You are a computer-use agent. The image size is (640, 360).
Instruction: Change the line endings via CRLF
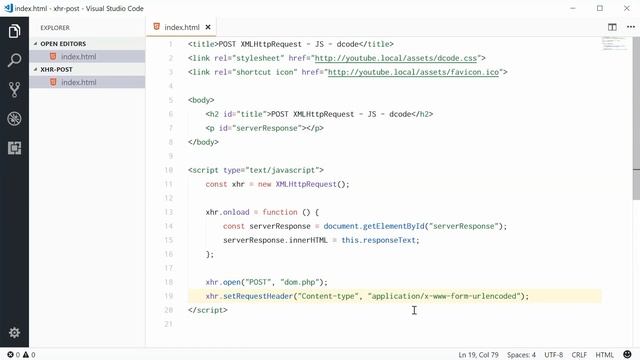pos(579,355)
